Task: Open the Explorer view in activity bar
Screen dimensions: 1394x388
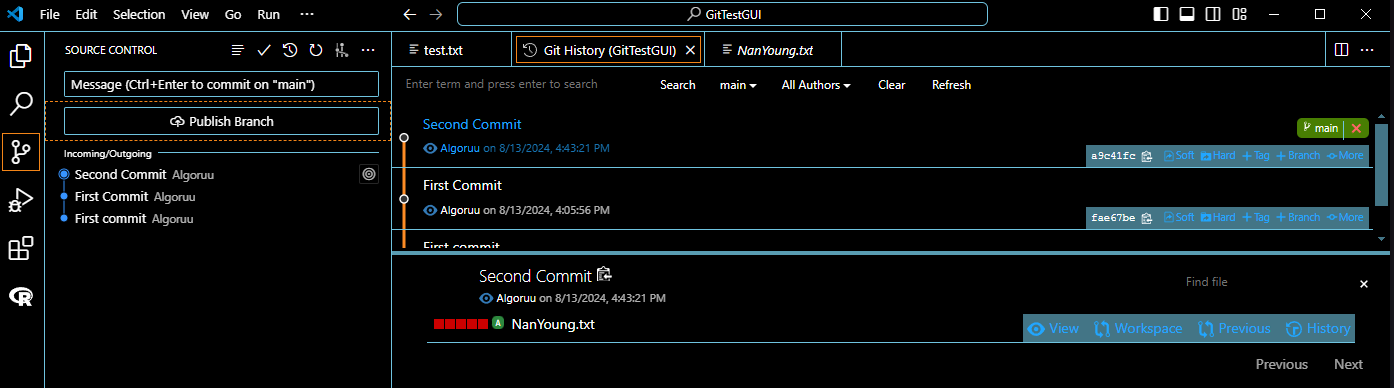Action: coord(21,55)
